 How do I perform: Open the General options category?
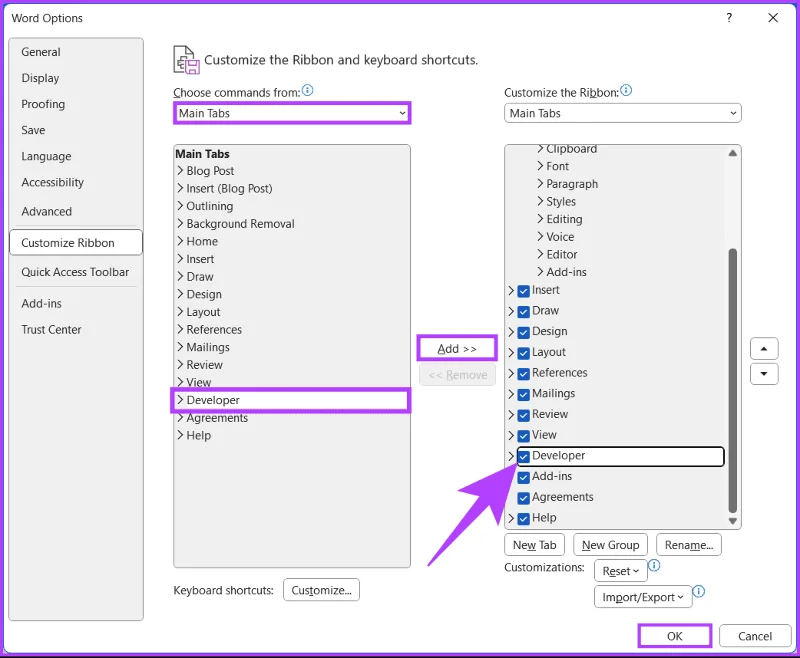click(x=41, y=52)
